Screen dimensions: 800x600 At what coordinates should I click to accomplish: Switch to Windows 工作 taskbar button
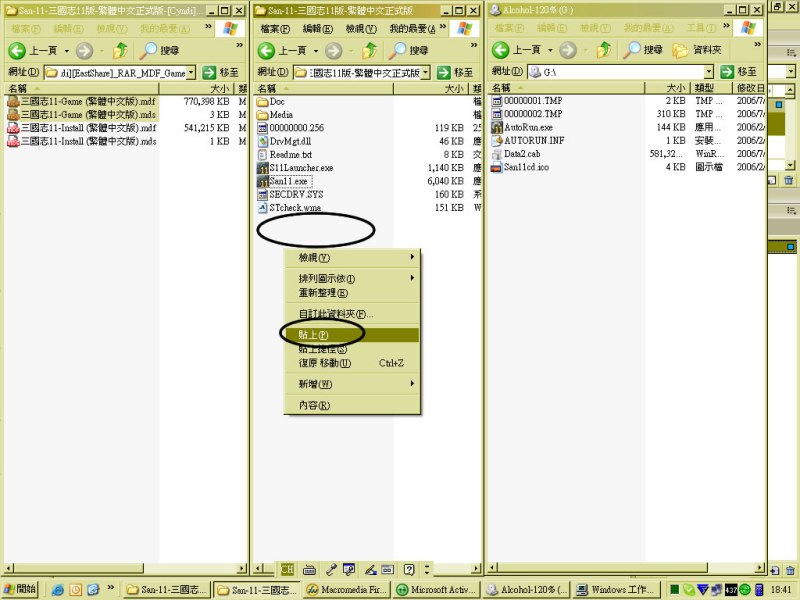(616, 589)
